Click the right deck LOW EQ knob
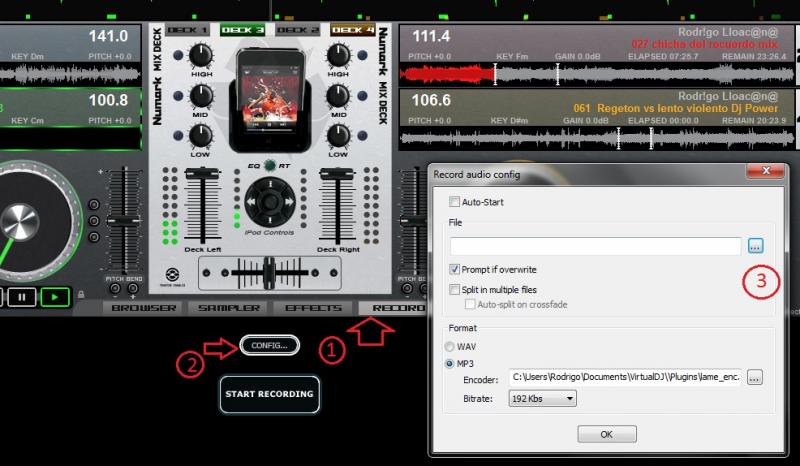 click(x=338, y=136)
